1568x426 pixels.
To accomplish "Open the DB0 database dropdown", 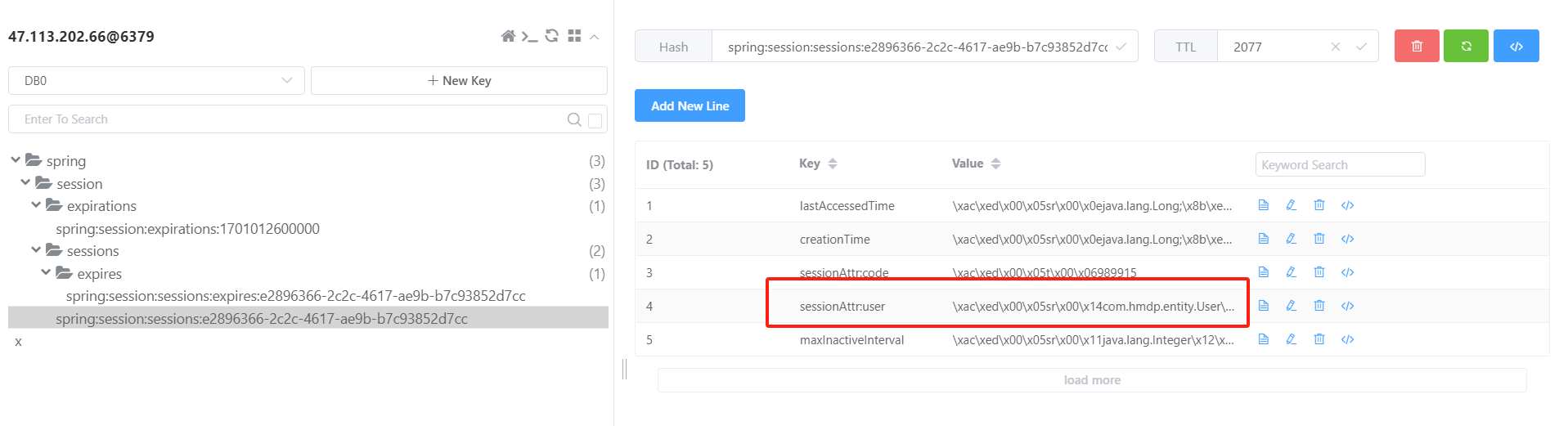I will 156,80.
